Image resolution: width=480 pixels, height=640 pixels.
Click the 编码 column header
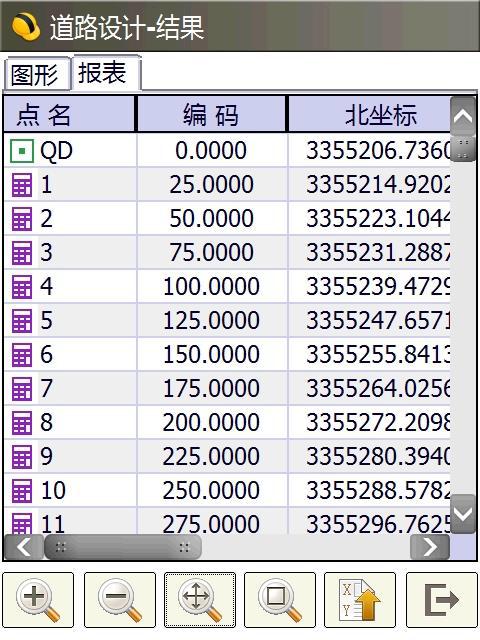point(211,114)
